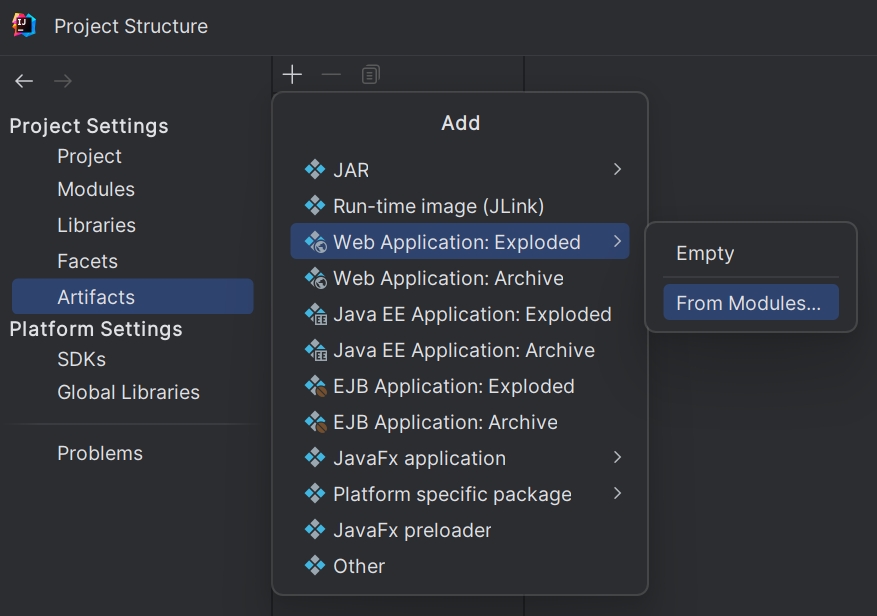
Task: Click the plus Add artifact icon
Action: point(292,74)
